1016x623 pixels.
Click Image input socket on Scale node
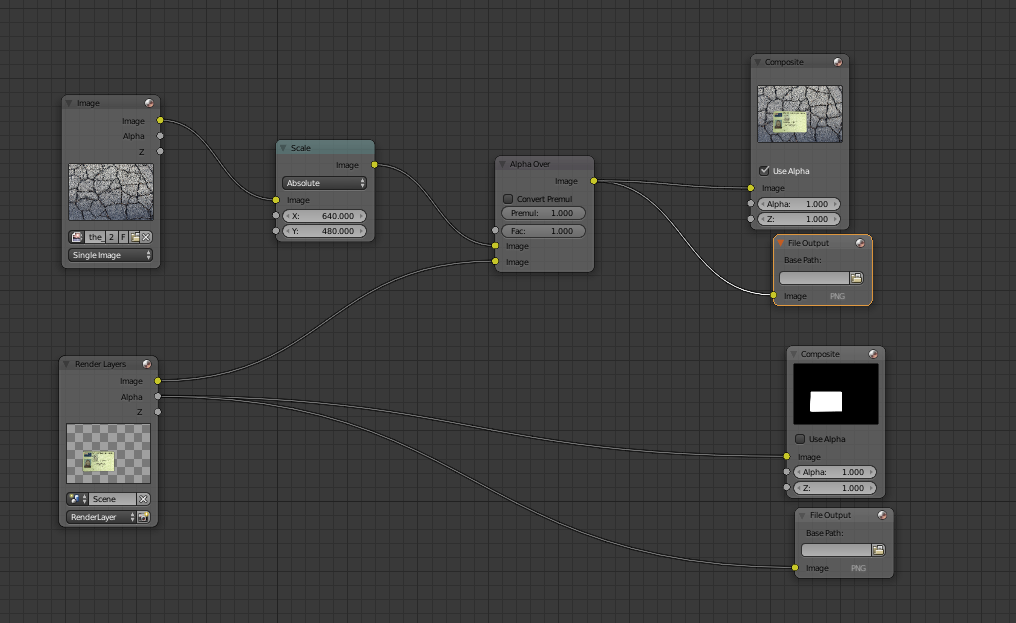coord(276,200)
